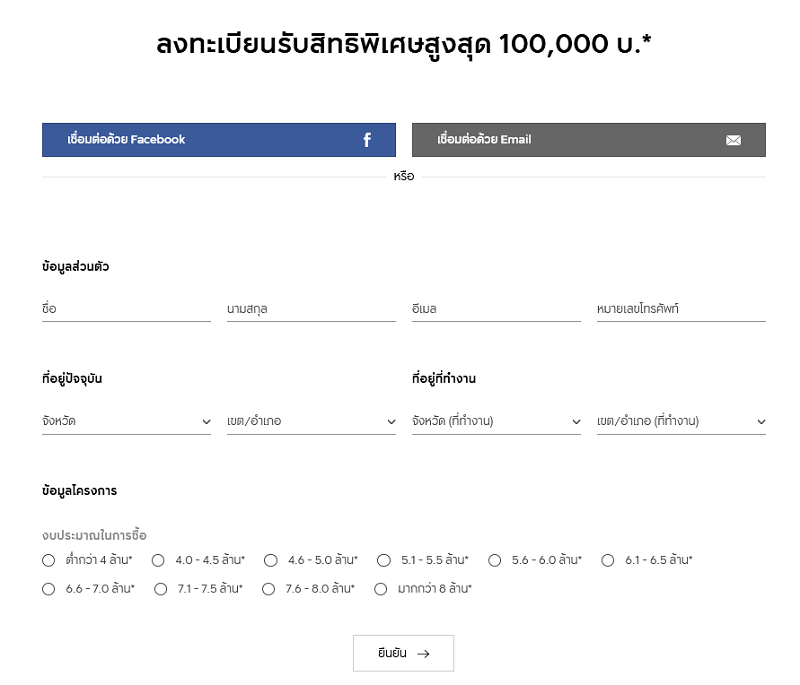The image size is (800, 685).
Task: Expand the เขต/อำเภอ dropdown
Action: 311,421
